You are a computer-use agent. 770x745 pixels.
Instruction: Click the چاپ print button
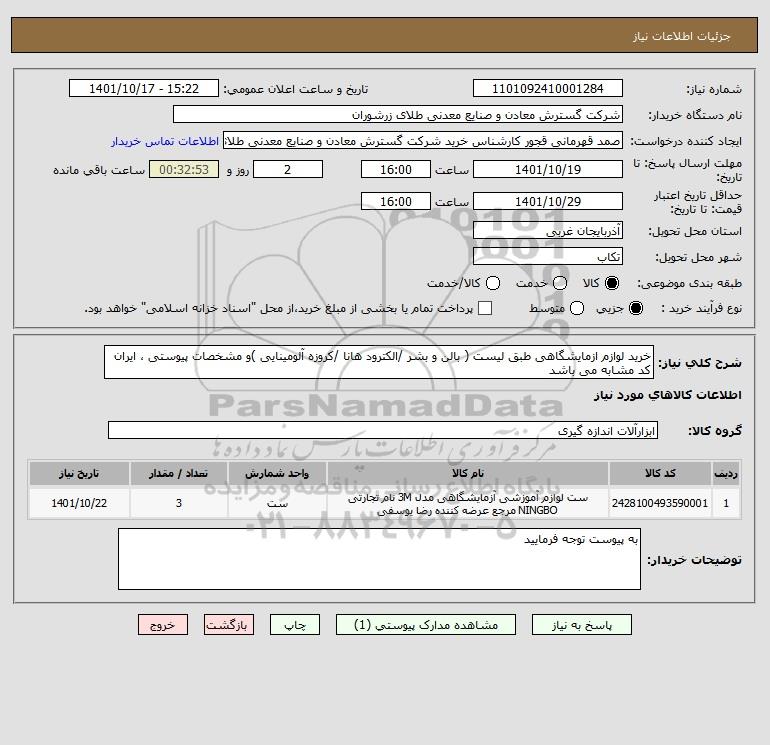coord(295,625)
